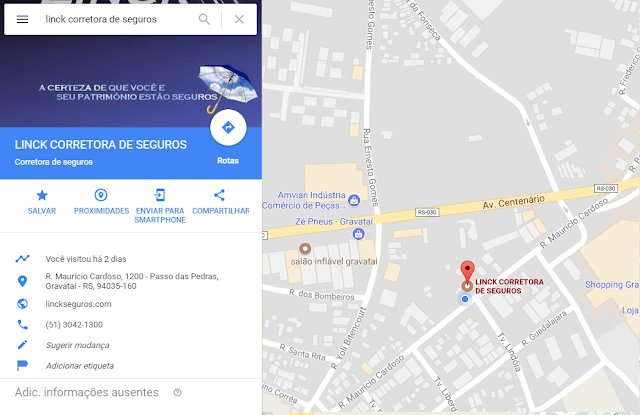Image resolution: width=640 pixels, height=415 pixels.
Task: Click the Amvian Indústria shop marker
Action: tap(354, 200)
